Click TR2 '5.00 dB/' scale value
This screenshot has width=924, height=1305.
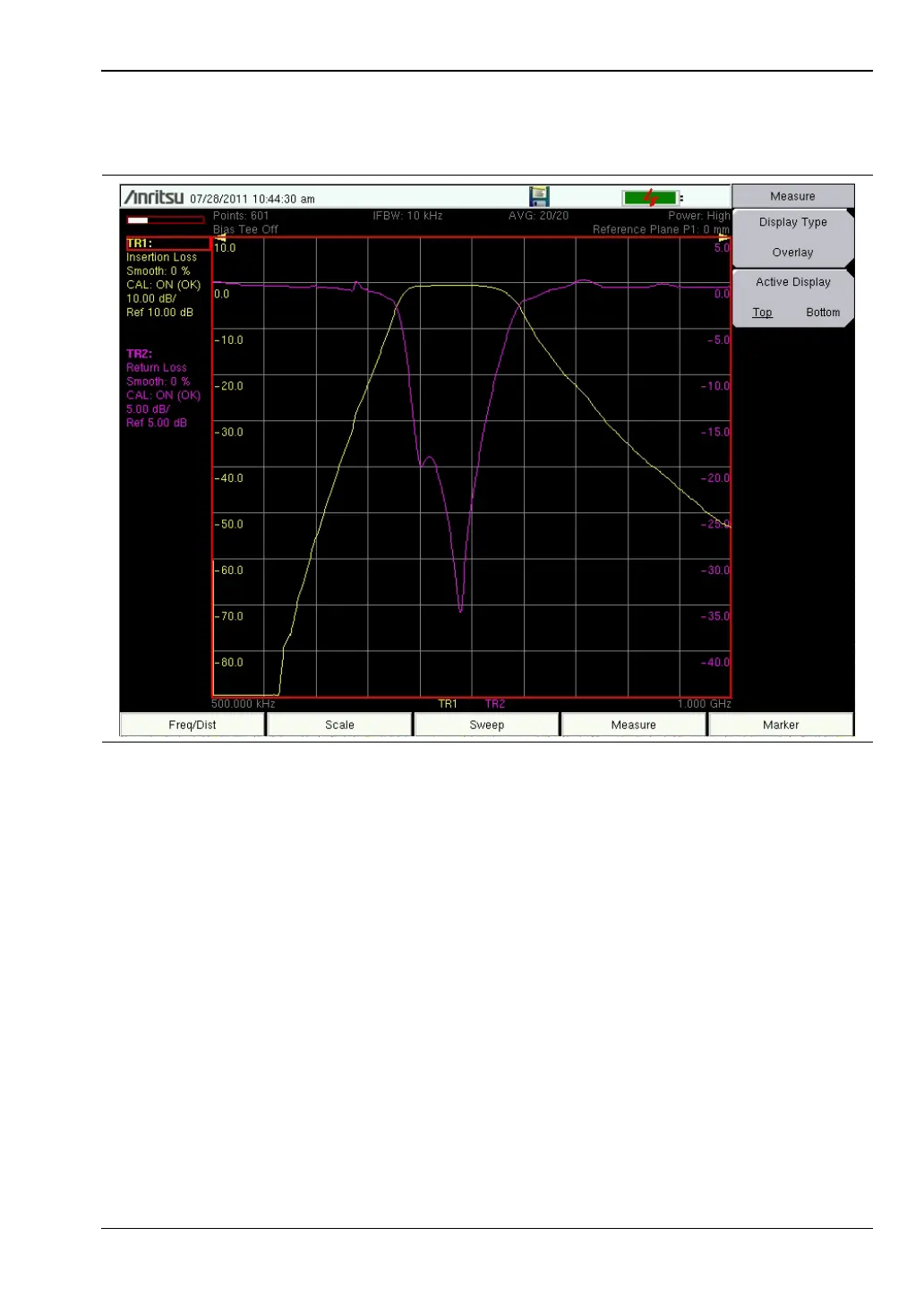[x=148, y=409]
